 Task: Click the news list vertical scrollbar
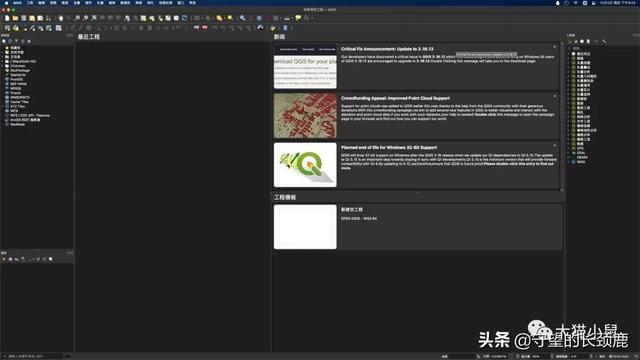(562, 117)
